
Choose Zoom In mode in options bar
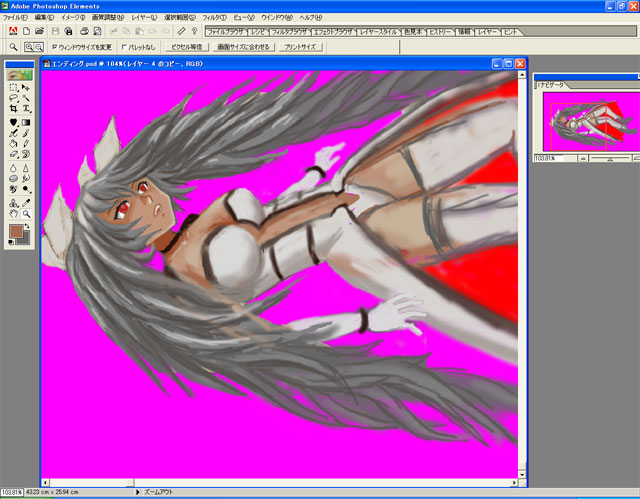(x=29, y=47)
